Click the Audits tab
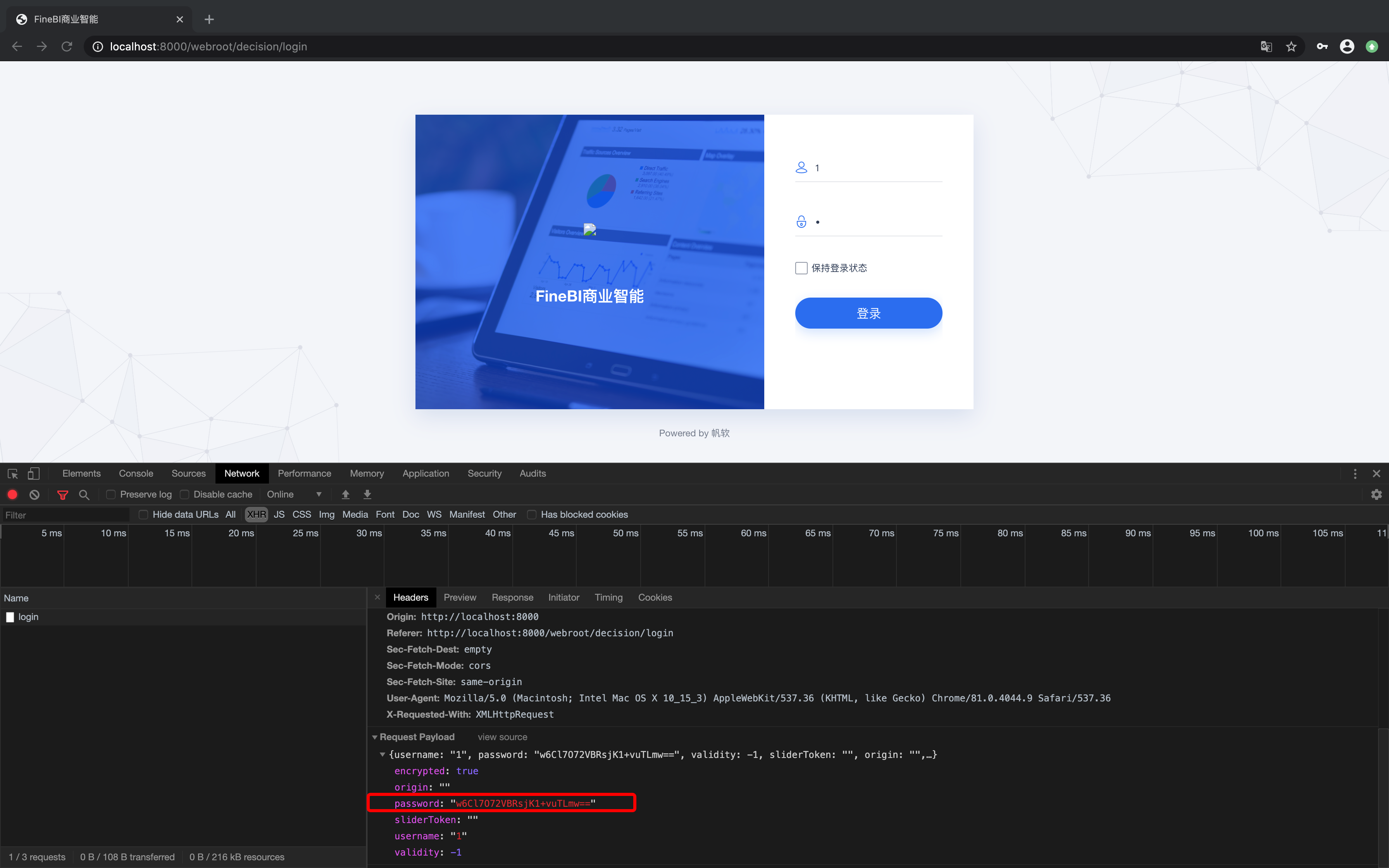The width and height of the screenshot is (1389, 868). (532, 474)
